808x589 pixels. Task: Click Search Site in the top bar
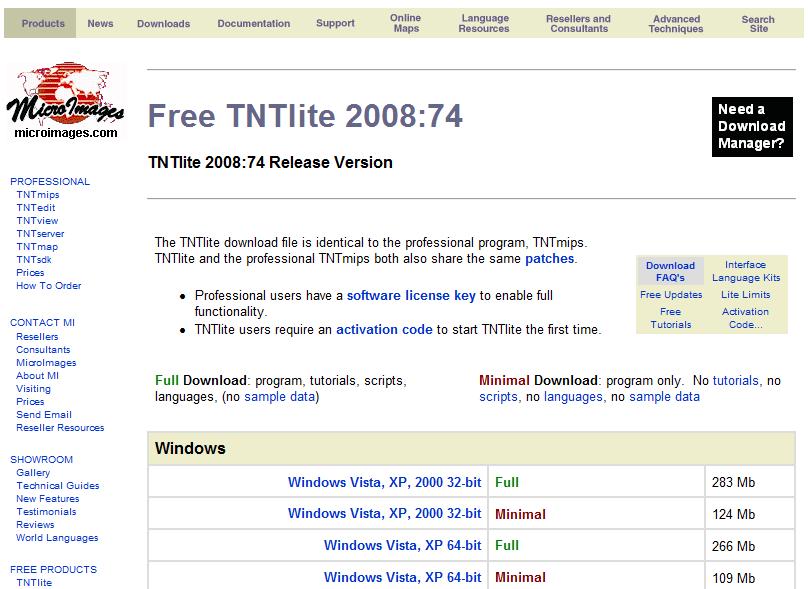pos(758,24)
